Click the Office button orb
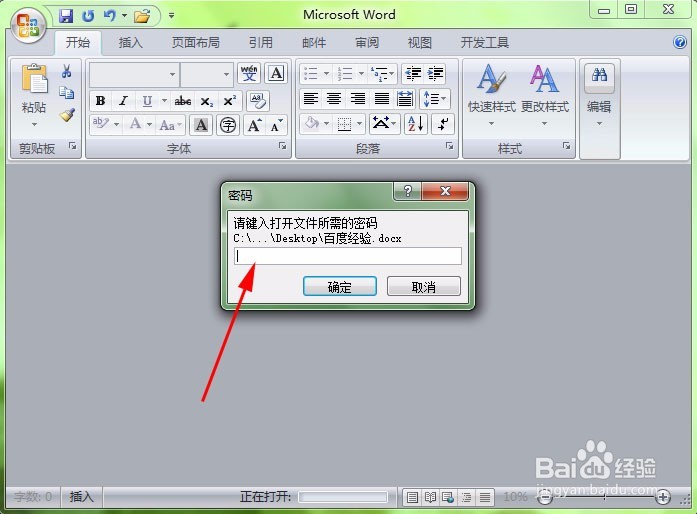 coord(28,25)
